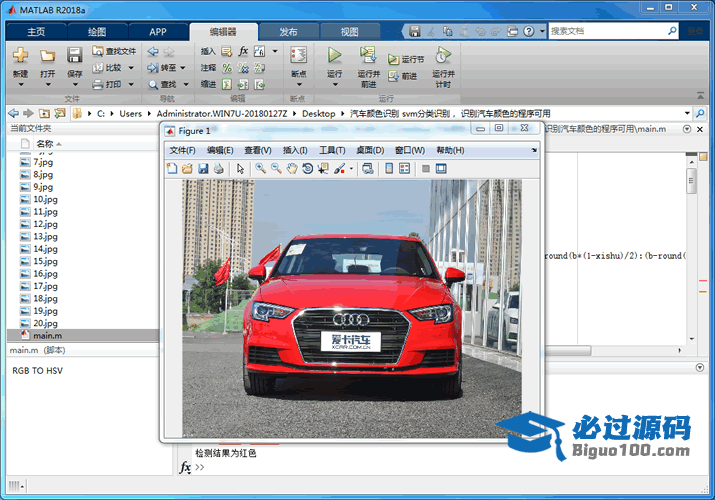Open the Print (打印) dropdown in editor ribbon

coord(130,85)
